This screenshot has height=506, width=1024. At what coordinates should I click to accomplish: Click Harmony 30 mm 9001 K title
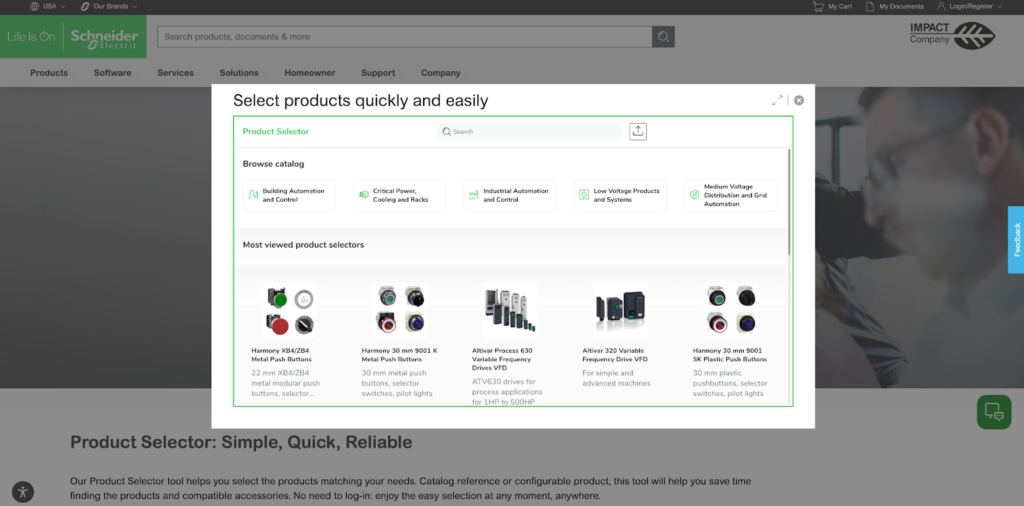[400, 355]
